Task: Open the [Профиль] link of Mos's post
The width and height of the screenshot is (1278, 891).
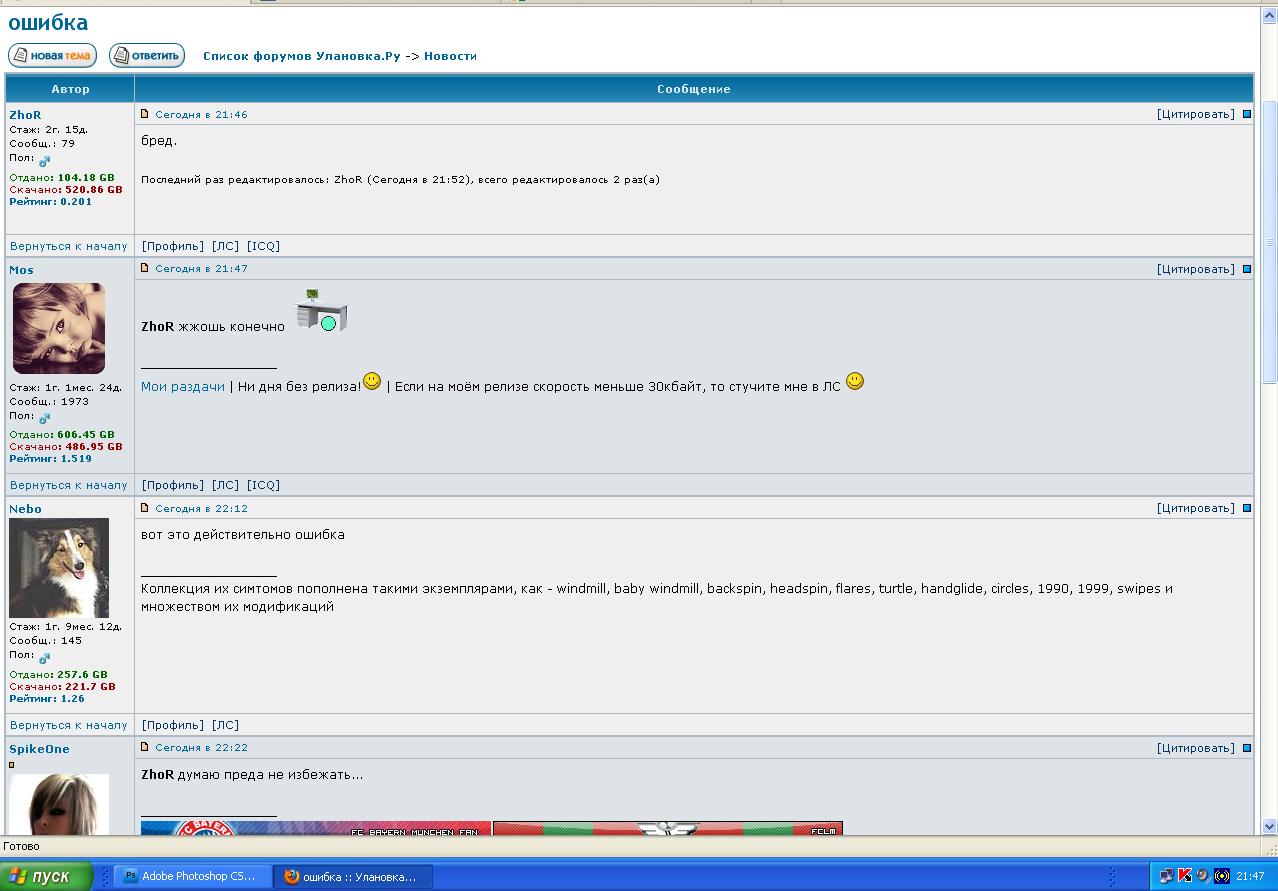Action: (x=173, y=485)
